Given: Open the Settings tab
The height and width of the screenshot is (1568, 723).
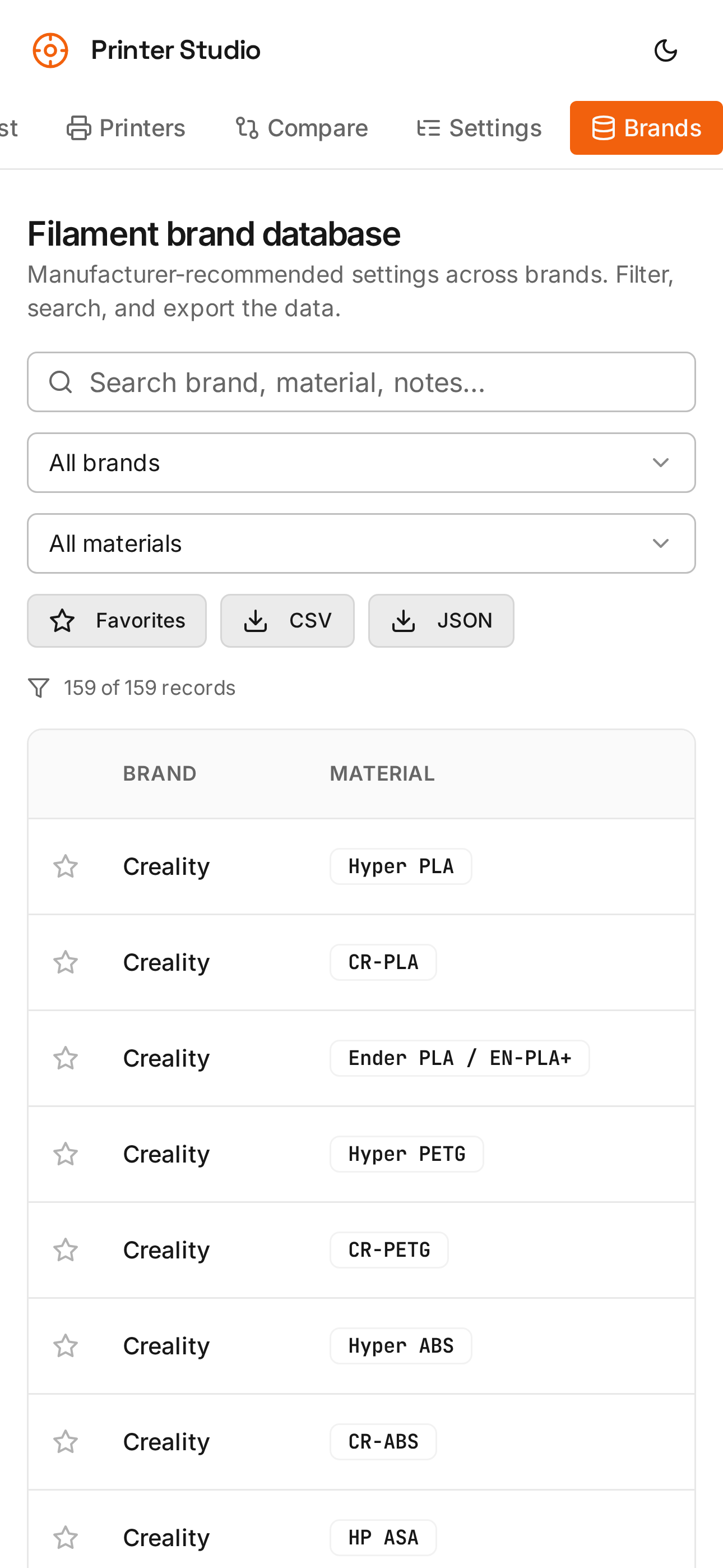Looking at the screenshot, I should point(480,128).
